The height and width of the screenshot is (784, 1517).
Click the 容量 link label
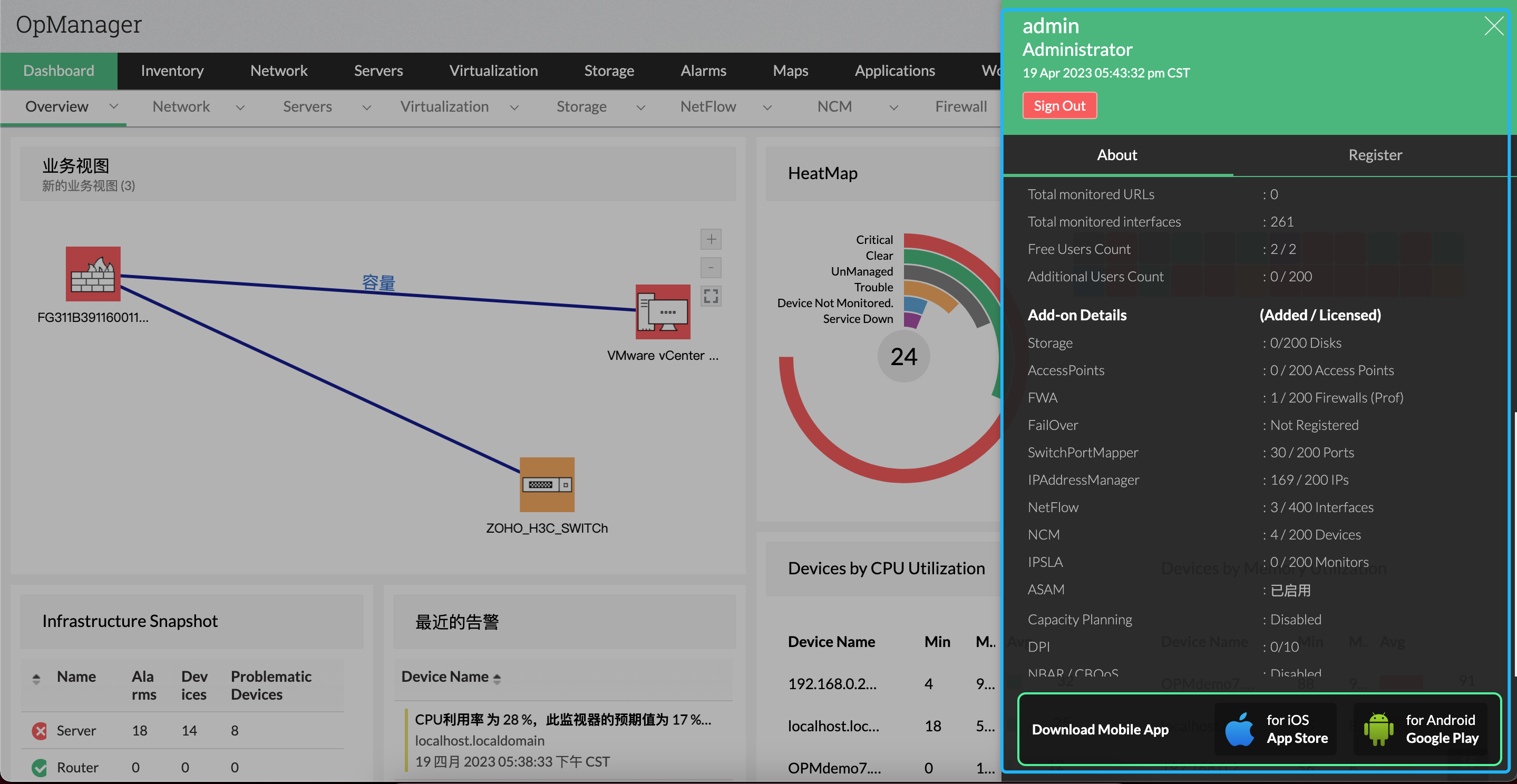(378, 283)
